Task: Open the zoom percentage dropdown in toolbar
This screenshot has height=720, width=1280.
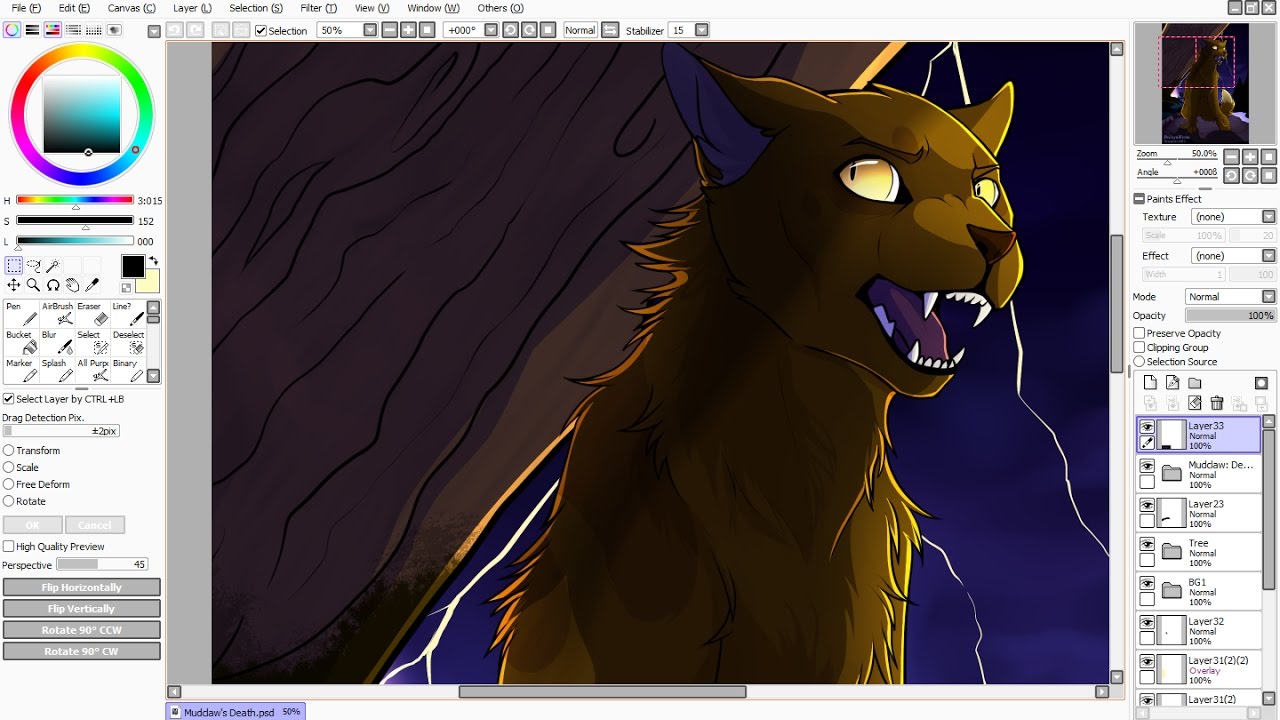Action: [369, 30]
